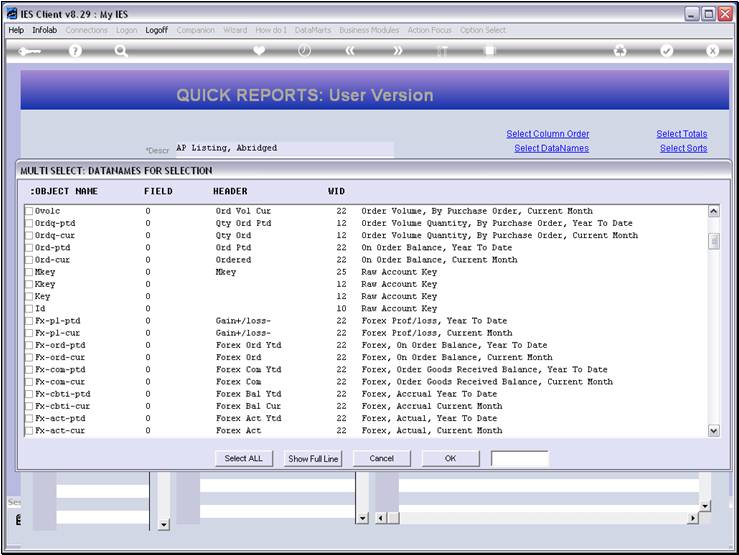The height and width of the screenshot is (555, 739).
Task: Click the HEADER column heading
Action: click(x=230, y=191)
